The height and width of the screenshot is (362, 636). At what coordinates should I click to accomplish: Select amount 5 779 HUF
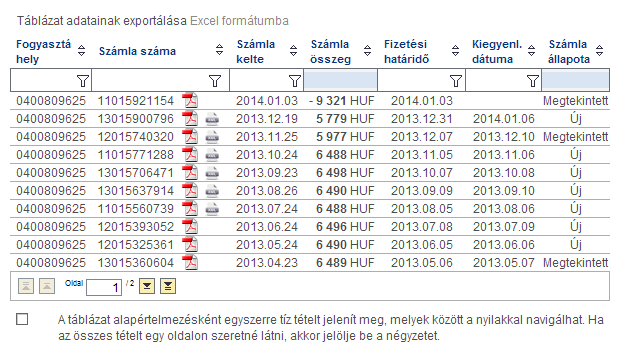(x=345, y=119)
